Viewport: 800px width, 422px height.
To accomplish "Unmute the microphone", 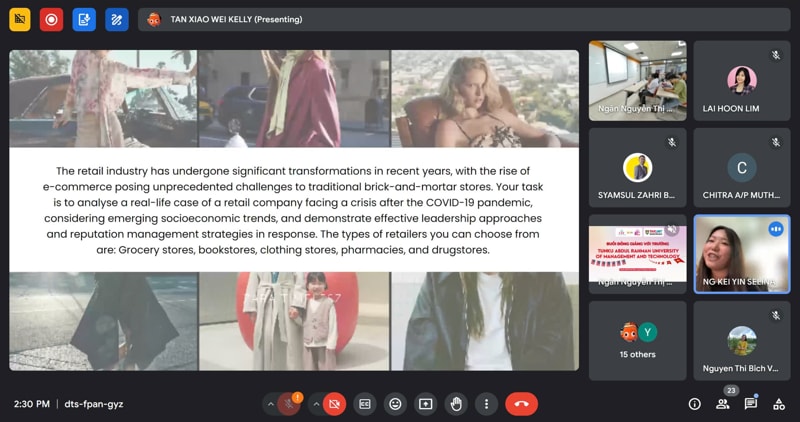I will click(x=289, y=404).
